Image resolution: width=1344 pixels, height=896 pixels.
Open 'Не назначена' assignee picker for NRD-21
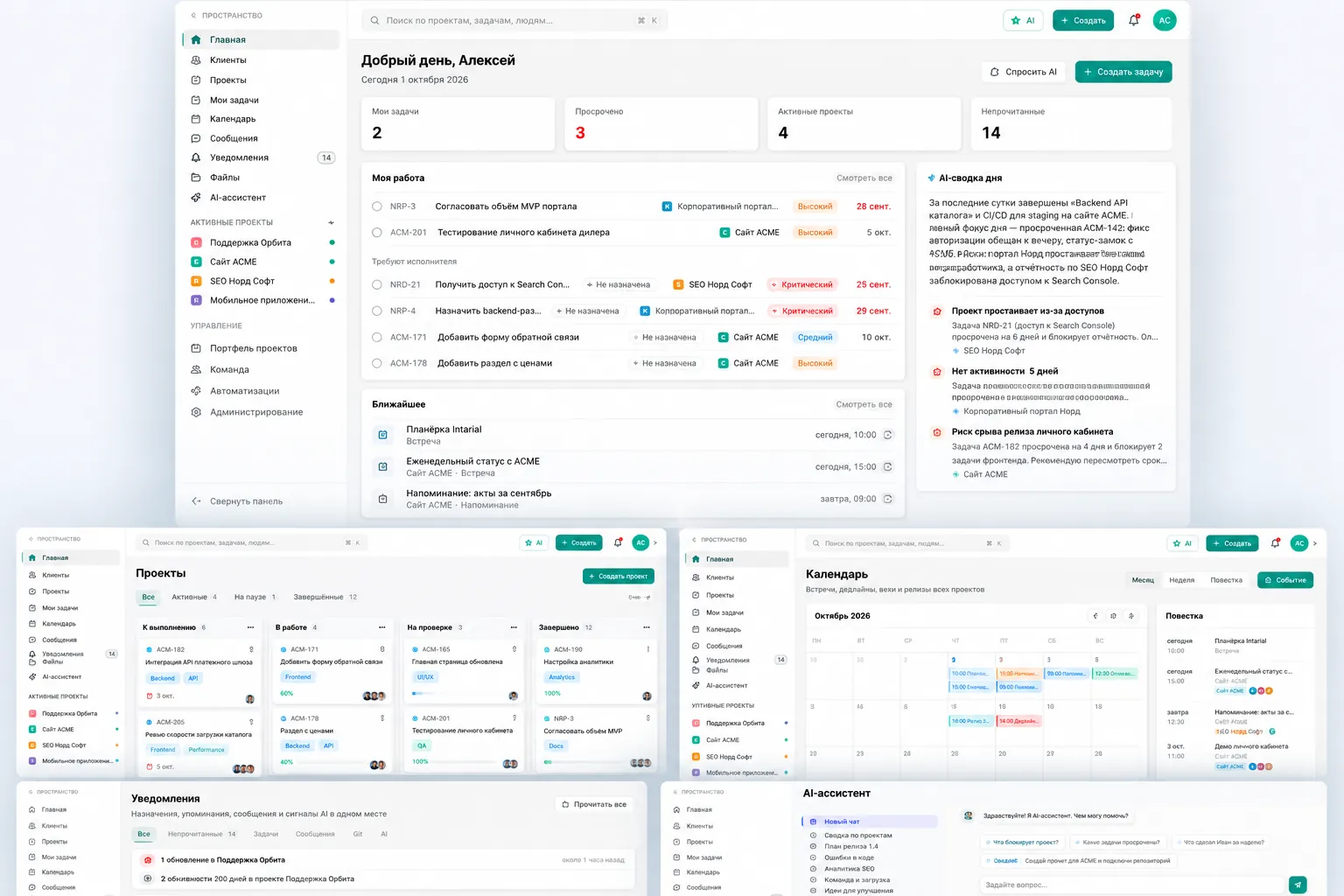click(619, 284)
